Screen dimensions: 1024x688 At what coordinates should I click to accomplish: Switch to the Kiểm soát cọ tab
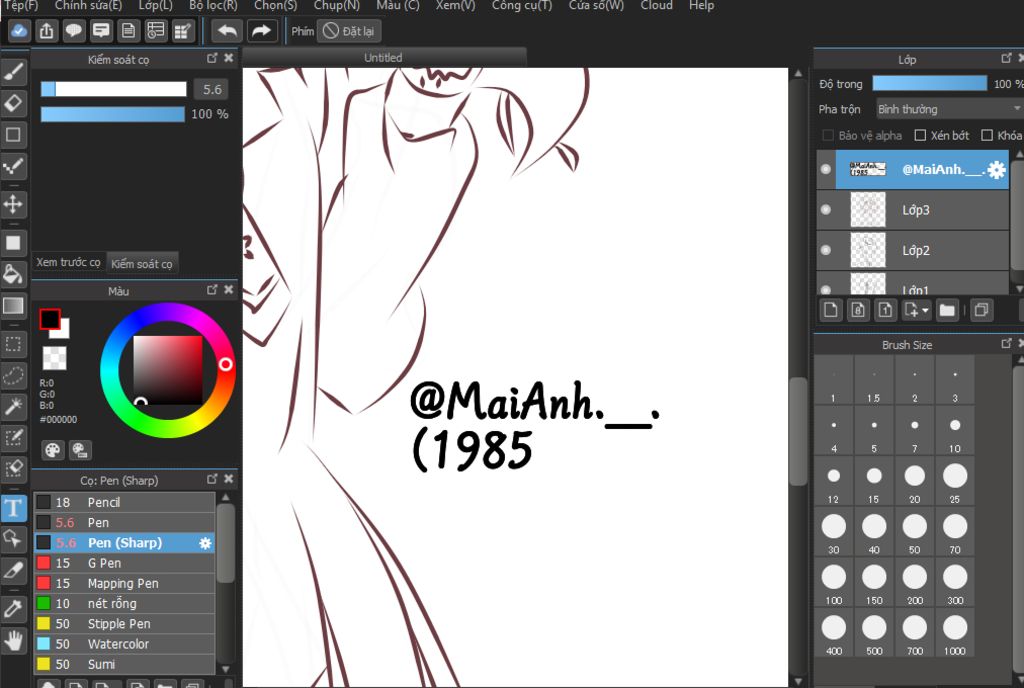coord(142,264)
